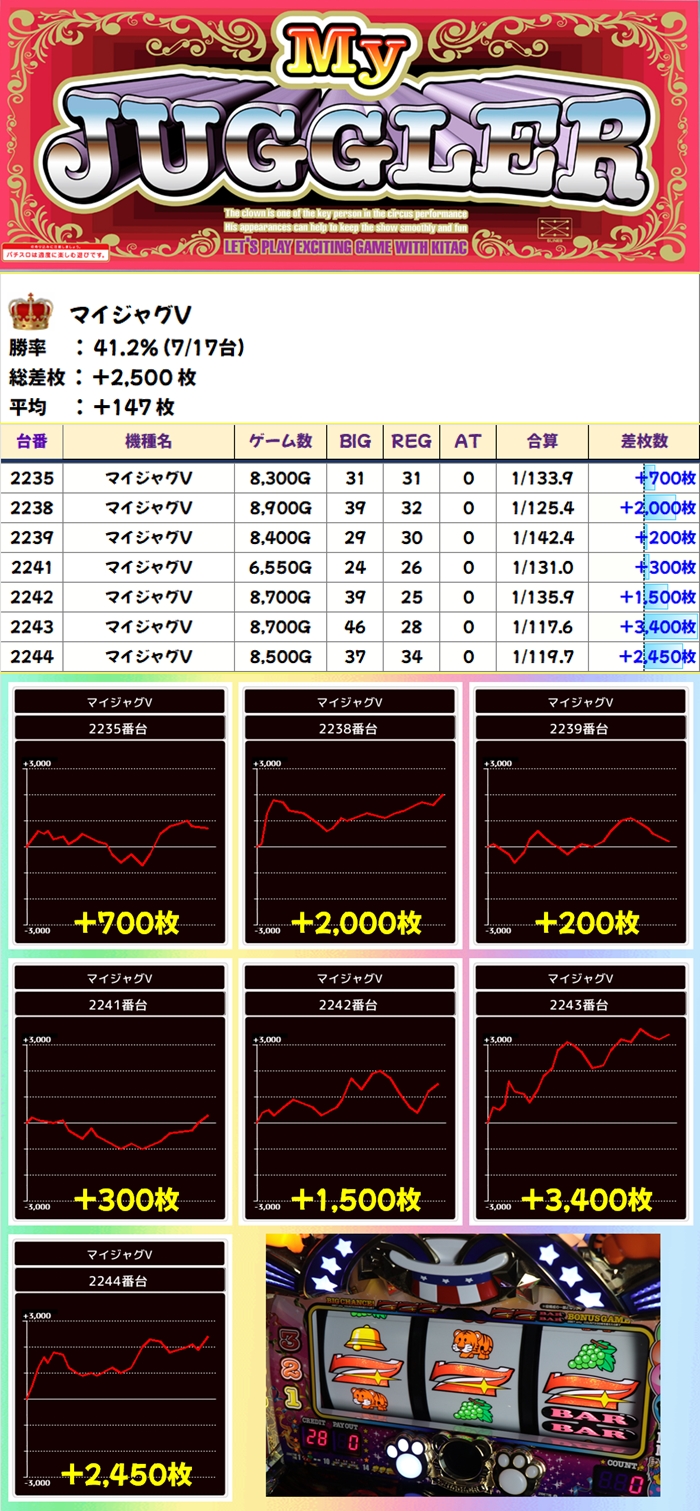Viewport: 700px width, 1511px height.
Task: Click the golden bell symbol on left reel
Action: 363,1337
